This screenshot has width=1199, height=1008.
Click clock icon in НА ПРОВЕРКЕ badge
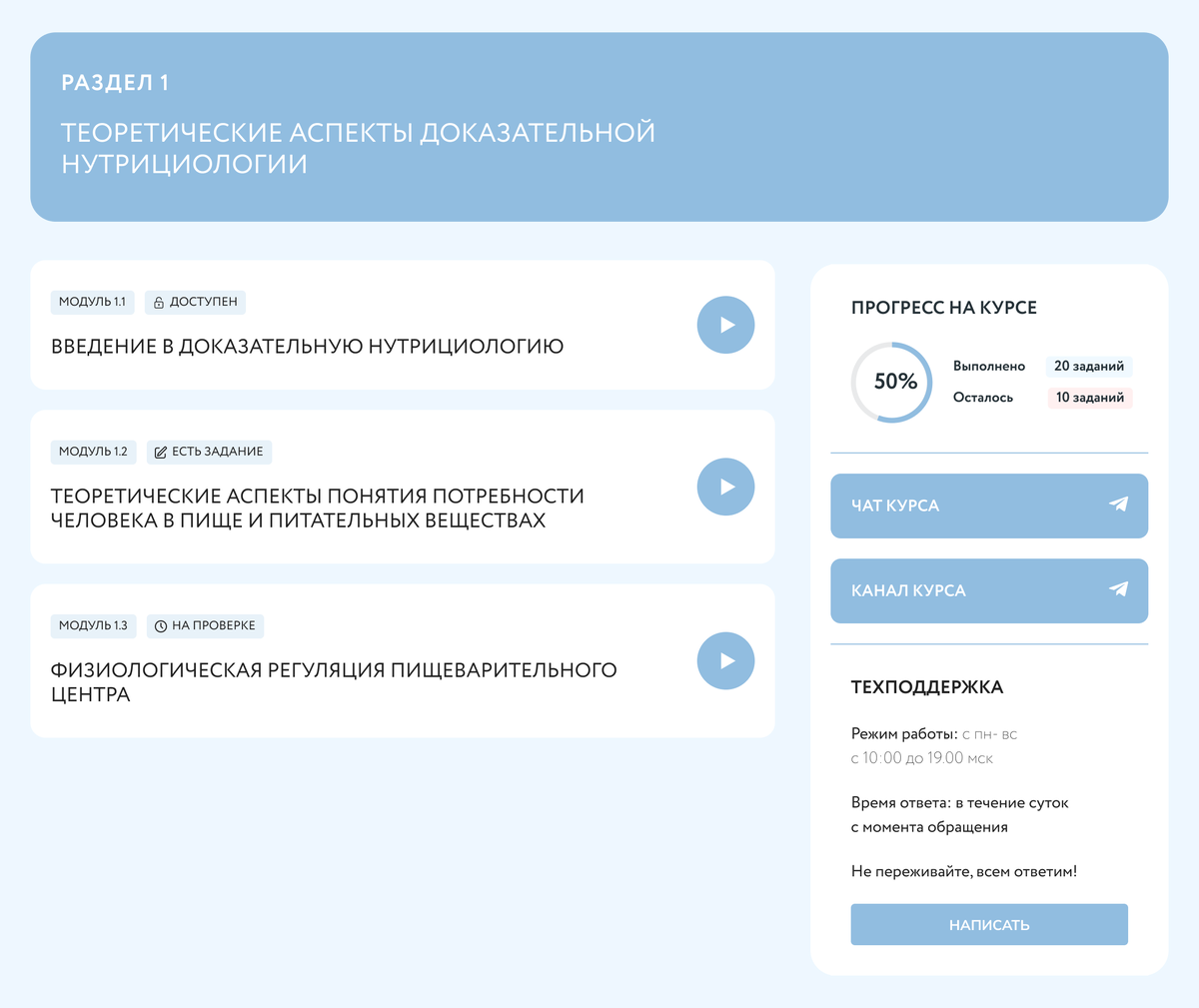(161, 626)
